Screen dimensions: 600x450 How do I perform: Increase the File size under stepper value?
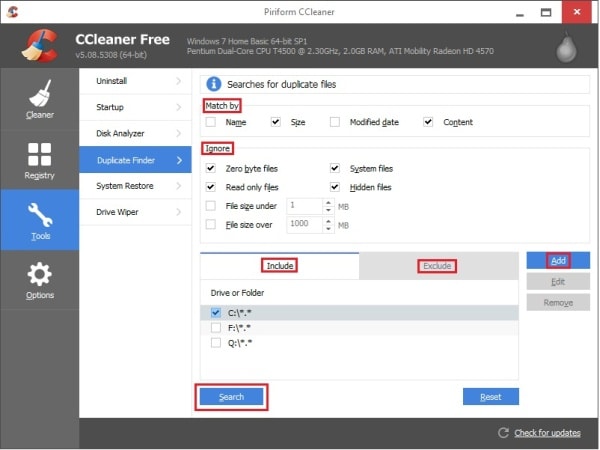coord(327,201)
